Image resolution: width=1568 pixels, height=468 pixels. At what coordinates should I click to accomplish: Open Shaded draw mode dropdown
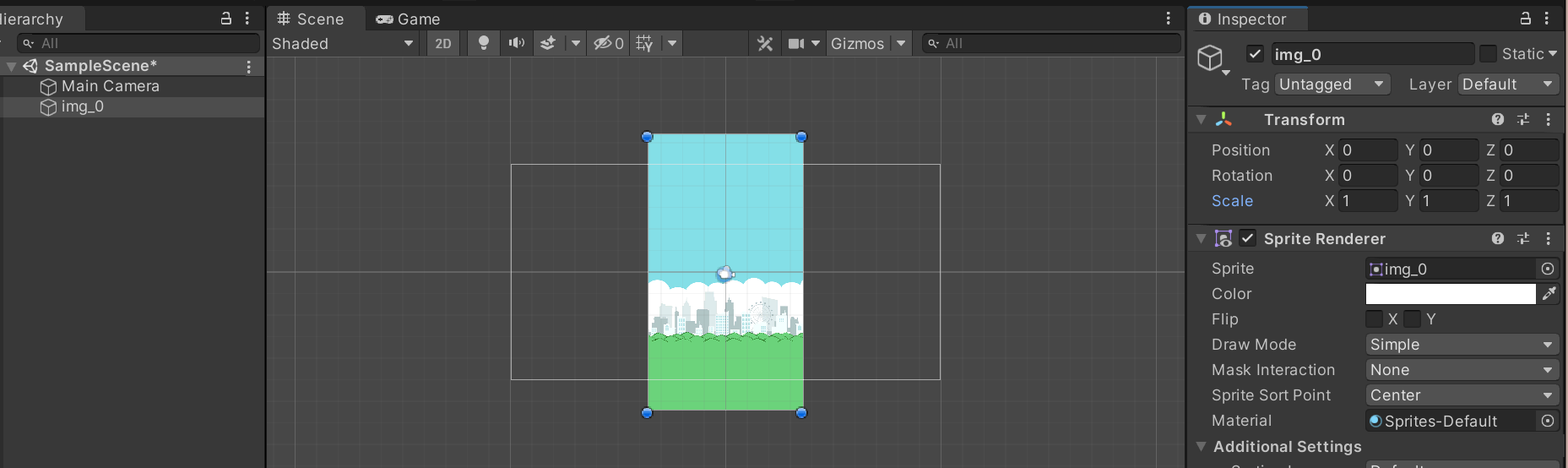[x=343, y=43]
